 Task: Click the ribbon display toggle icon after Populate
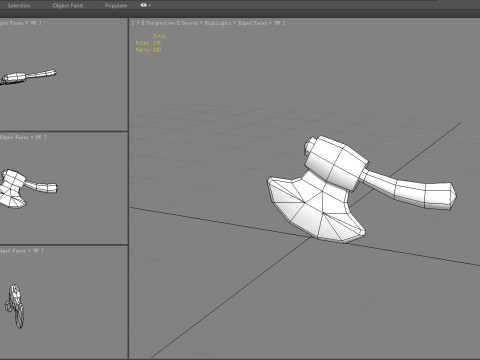[x=144, y=5]
